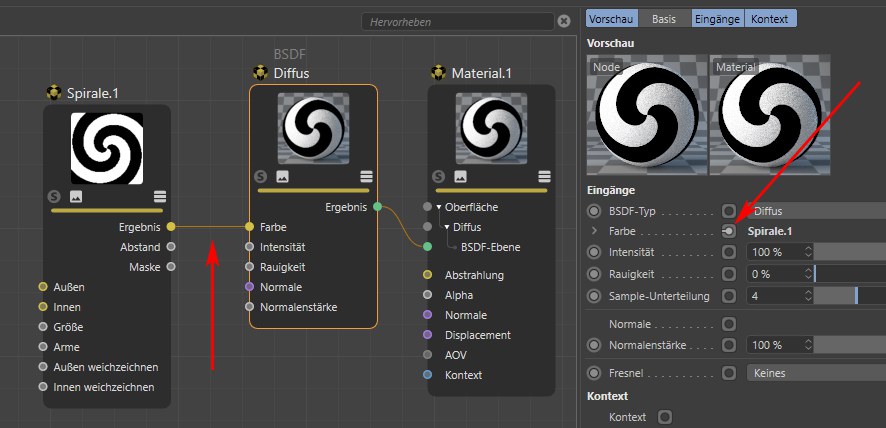Click the preview image icon on Diffus node
Image resolution: width=886 pixels, height=428 pixels.
(x=281, y=176)
